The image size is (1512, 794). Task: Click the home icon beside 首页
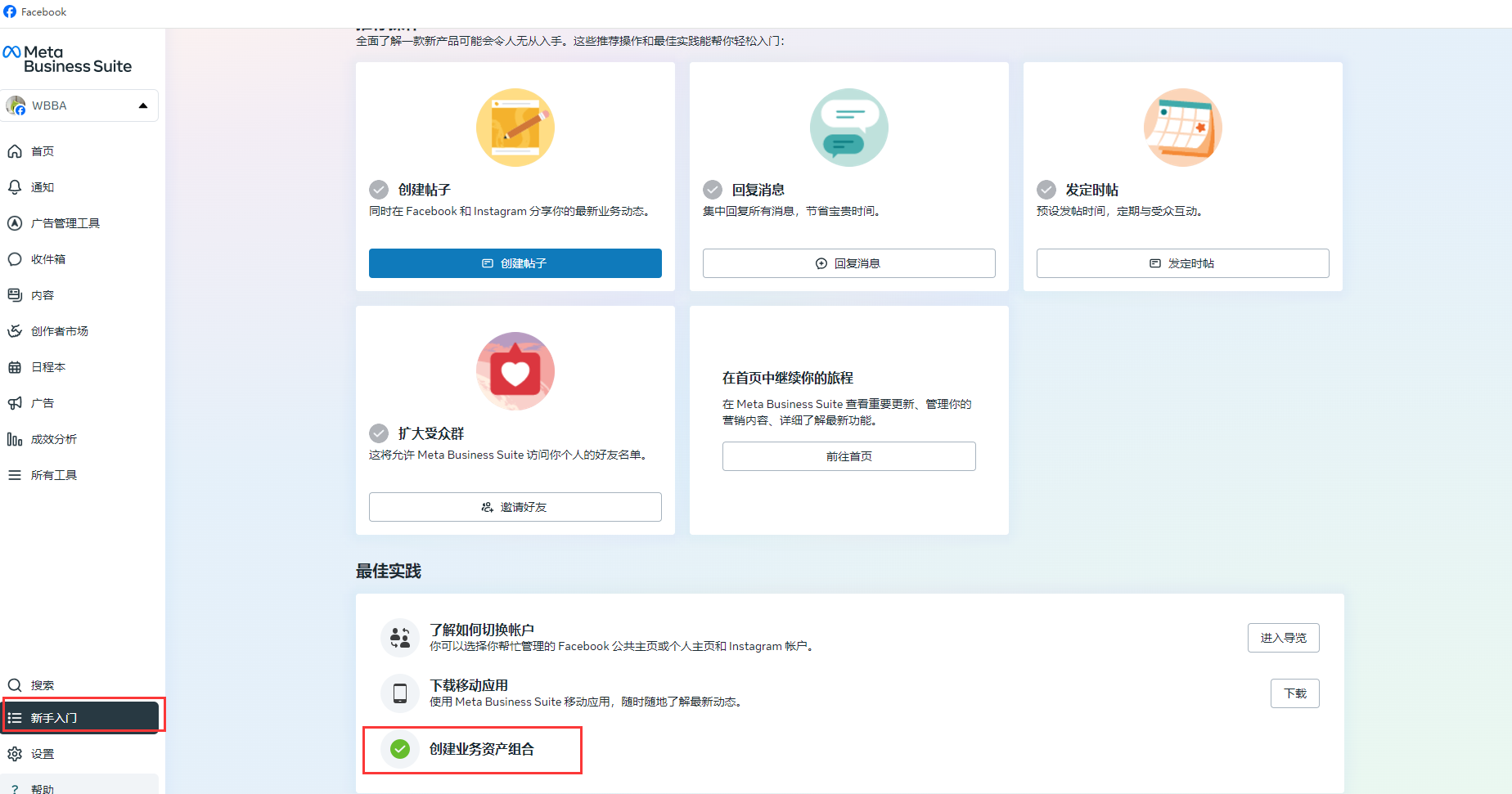pos(15,151)
